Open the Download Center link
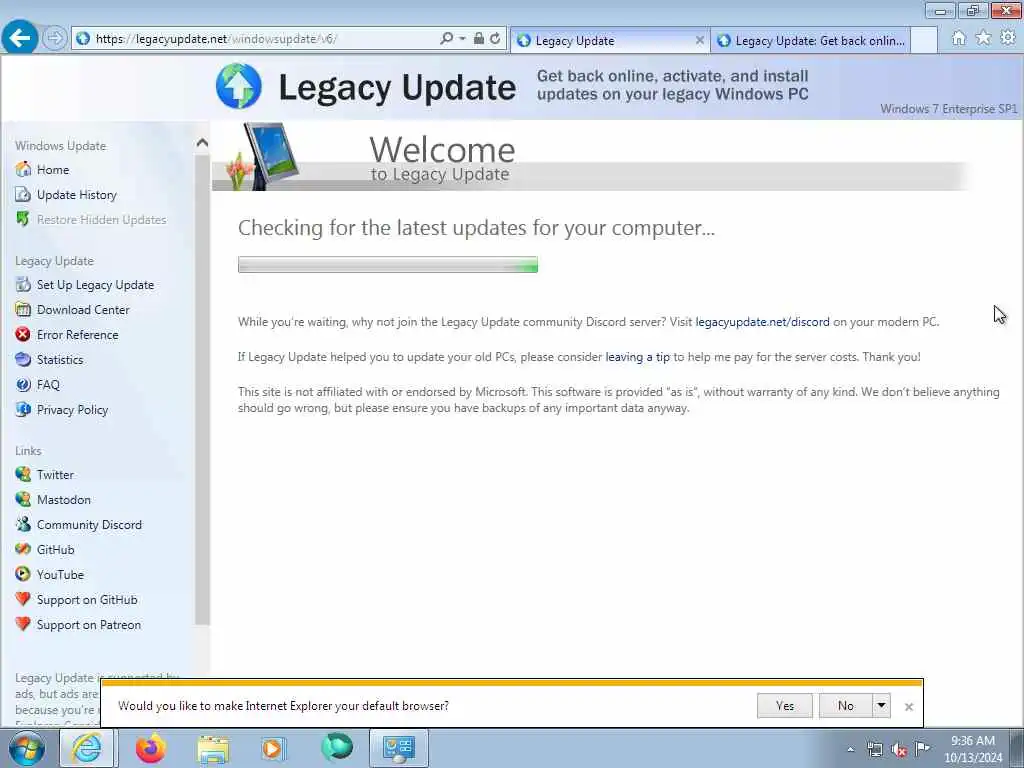Viewport: 1024px width, 768px height. pyautogui.click(x=83, y=310)
